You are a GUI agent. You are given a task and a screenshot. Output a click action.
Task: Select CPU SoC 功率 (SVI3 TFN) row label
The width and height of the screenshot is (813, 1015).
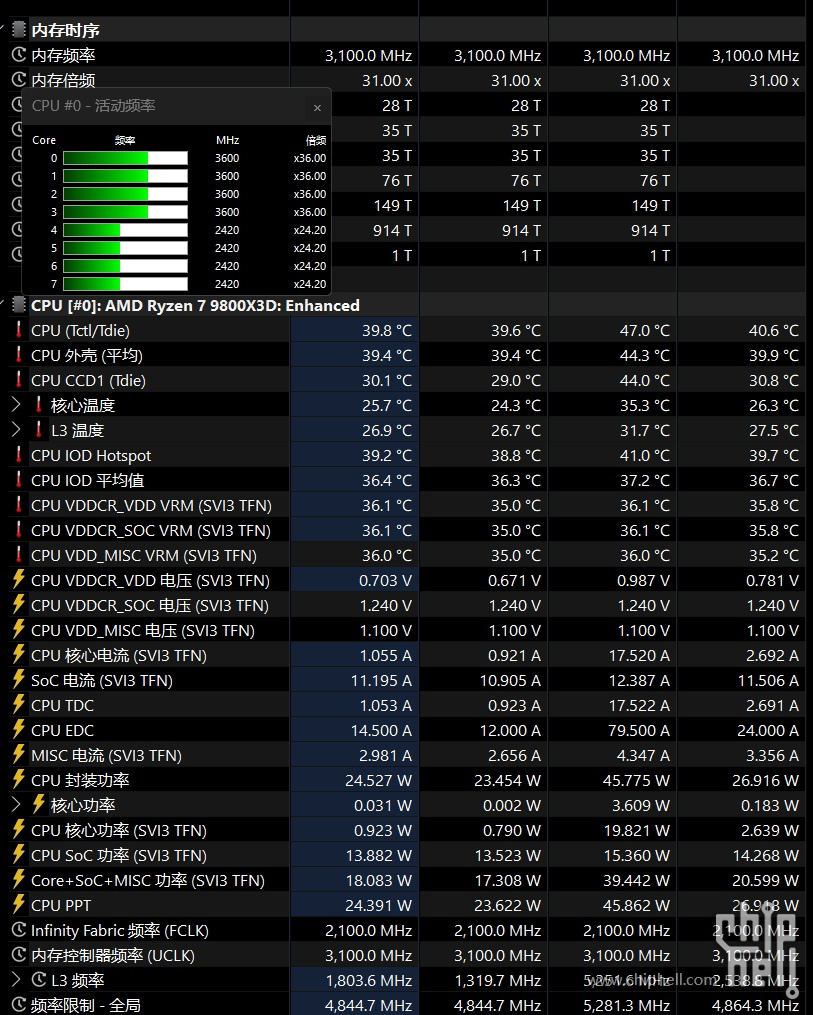(118, 855)
